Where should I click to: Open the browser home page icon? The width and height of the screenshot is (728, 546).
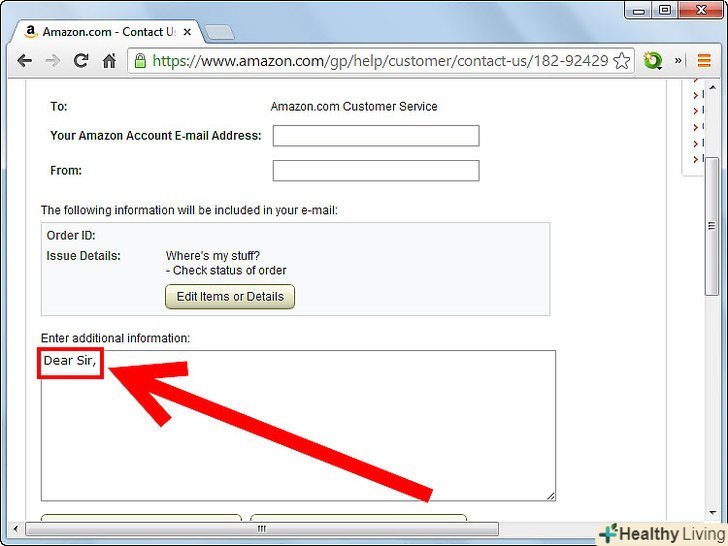coord(109,60)
